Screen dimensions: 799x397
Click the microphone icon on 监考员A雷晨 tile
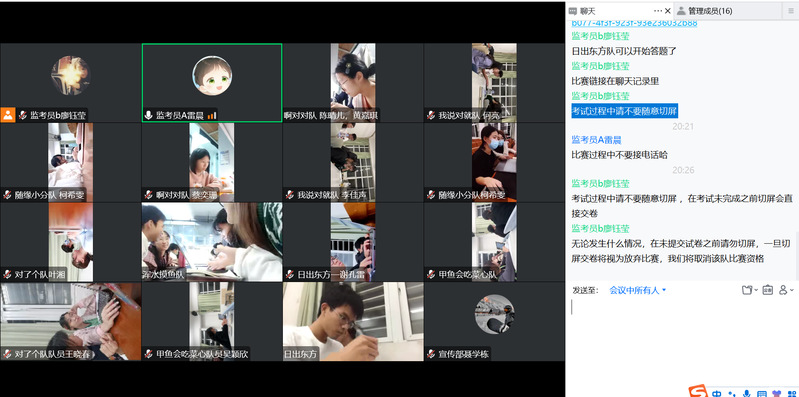pos(148,116)
